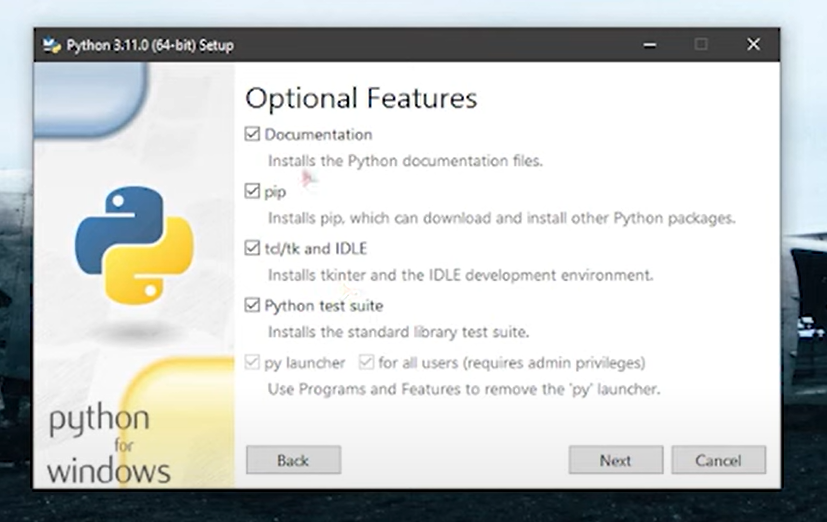
Task: Proceed with the Next button
Action: [x=616, y=460]
